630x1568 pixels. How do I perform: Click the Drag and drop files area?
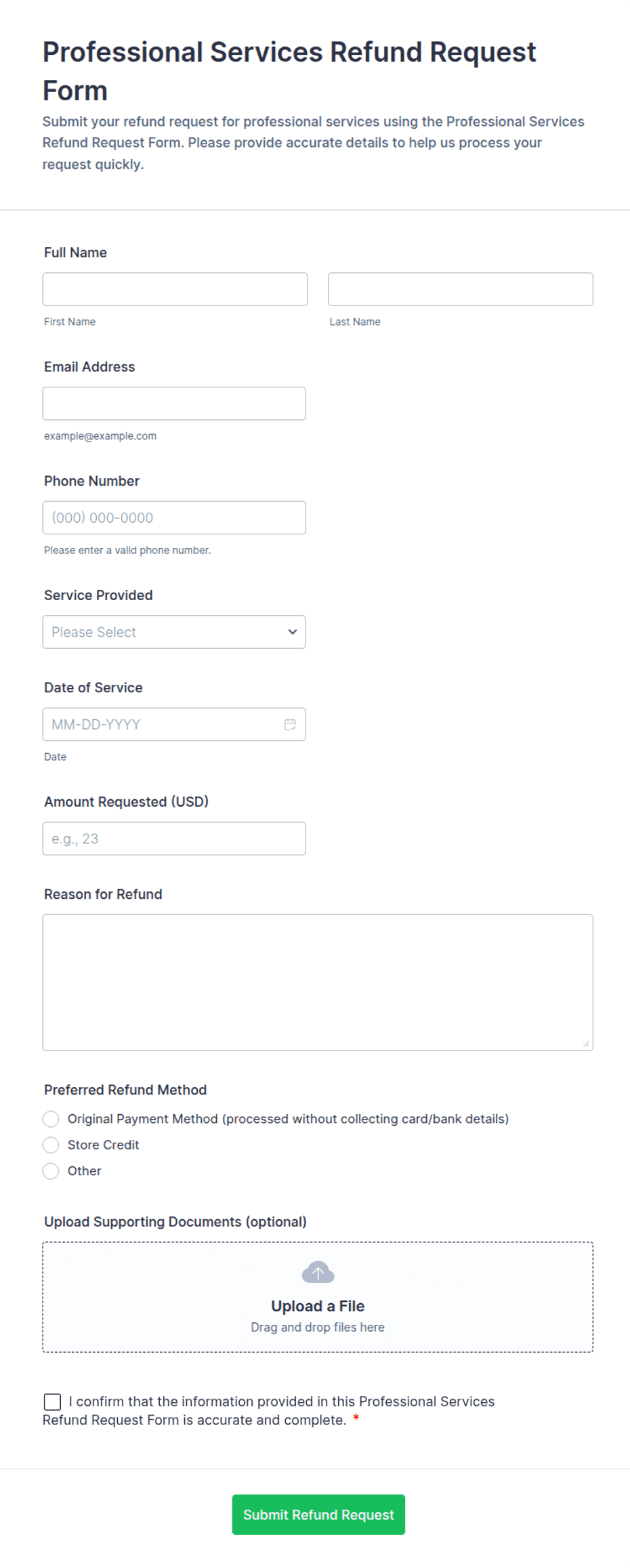tap(318, 1297)
